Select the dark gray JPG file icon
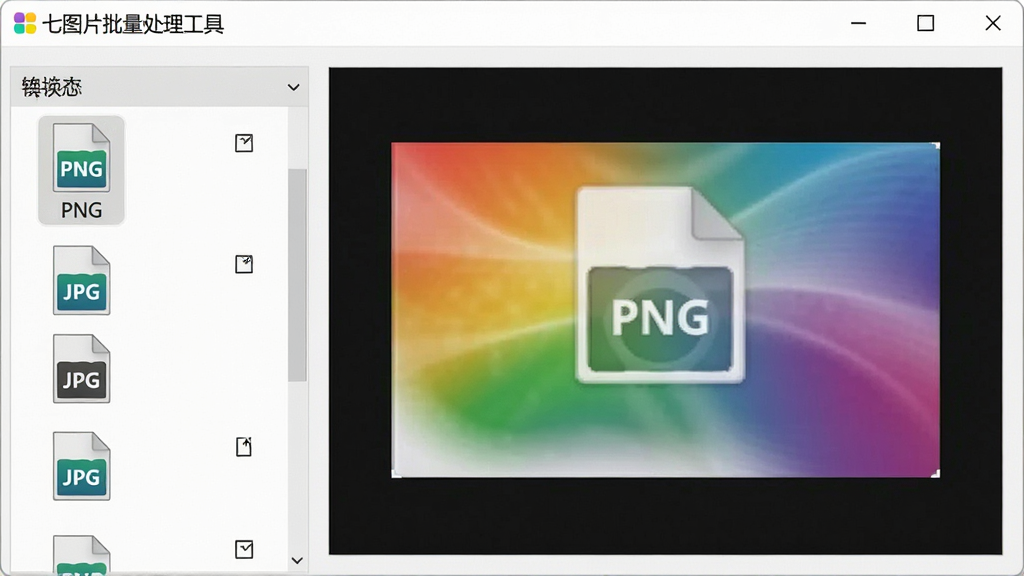Viewport: 1024px width, 576px height. (x=81, y=369)
